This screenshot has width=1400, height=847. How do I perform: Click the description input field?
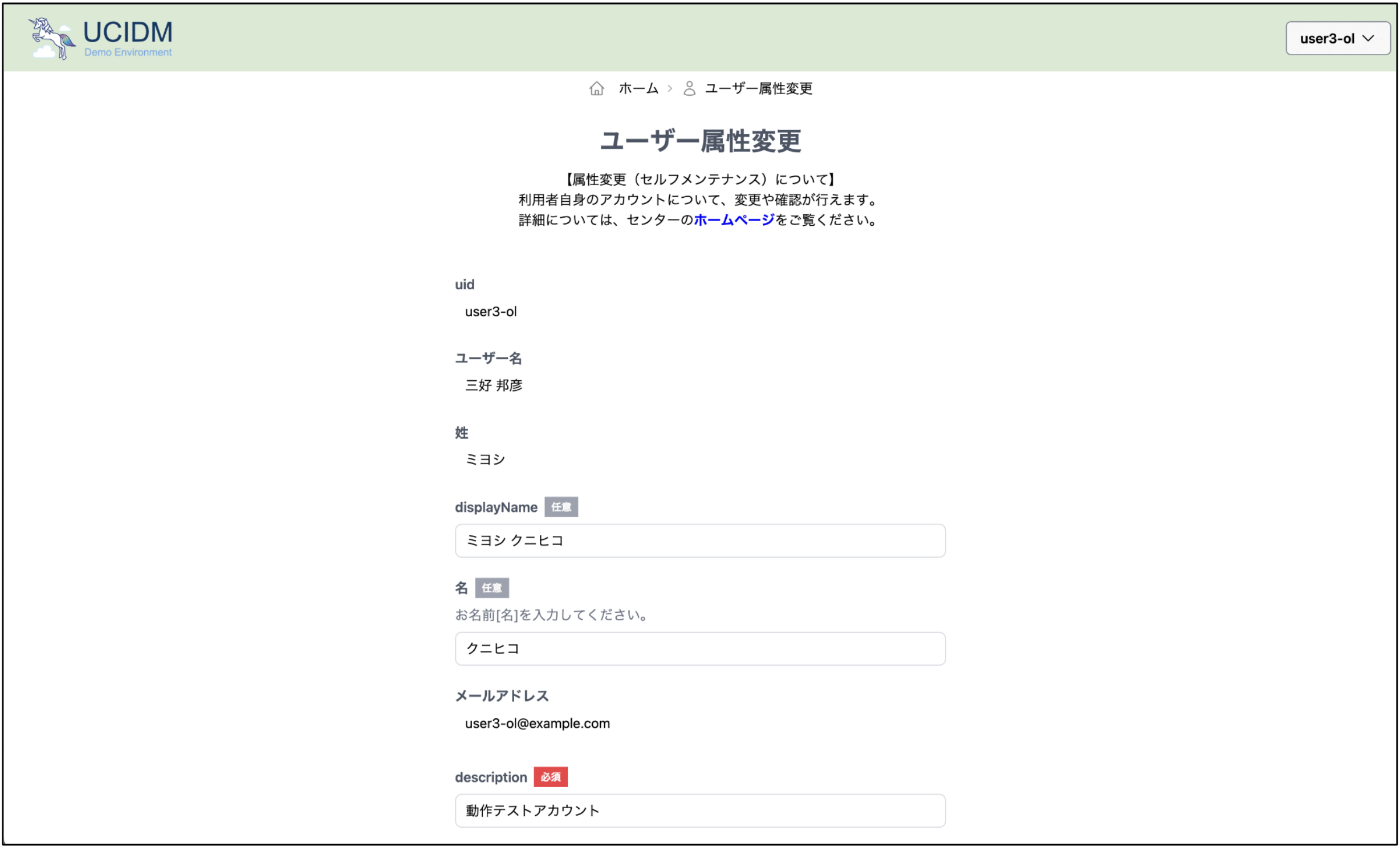coord(700,811)
